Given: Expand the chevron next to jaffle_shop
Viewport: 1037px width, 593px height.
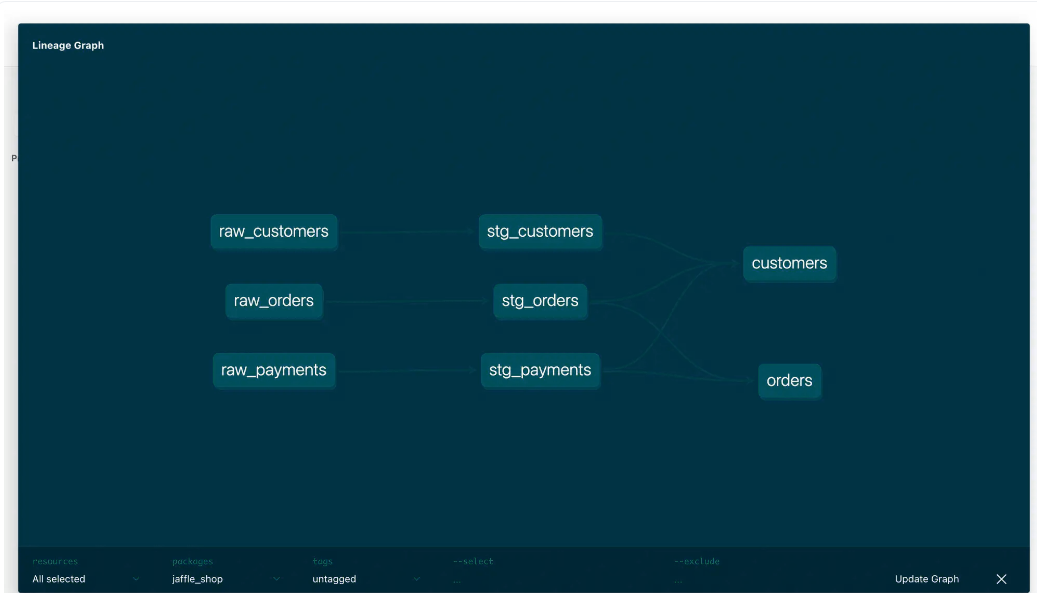Looking at the screenshot, I should 276,579.
